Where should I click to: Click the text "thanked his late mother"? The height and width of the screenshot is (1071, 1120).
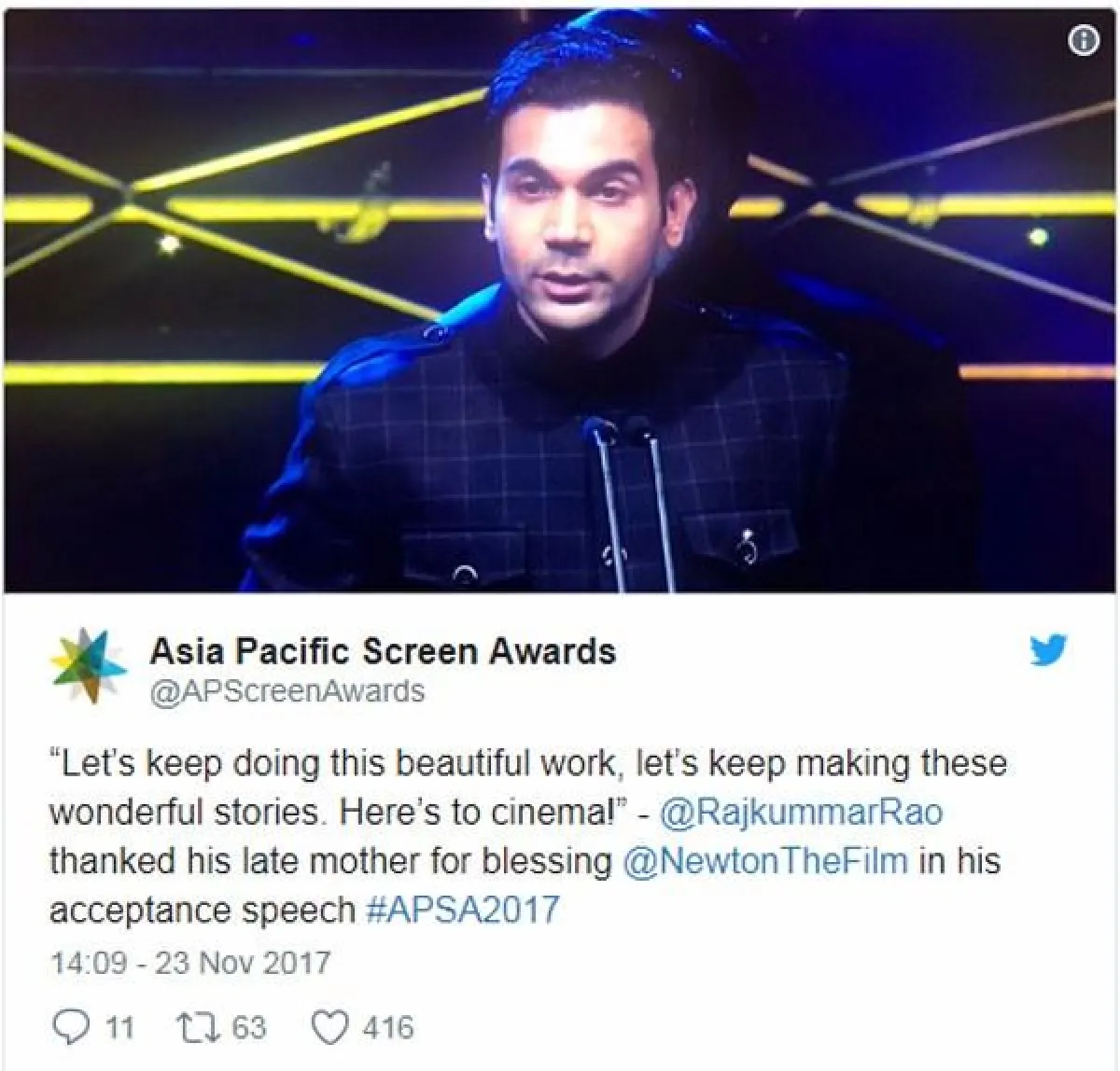click(217, 860)
